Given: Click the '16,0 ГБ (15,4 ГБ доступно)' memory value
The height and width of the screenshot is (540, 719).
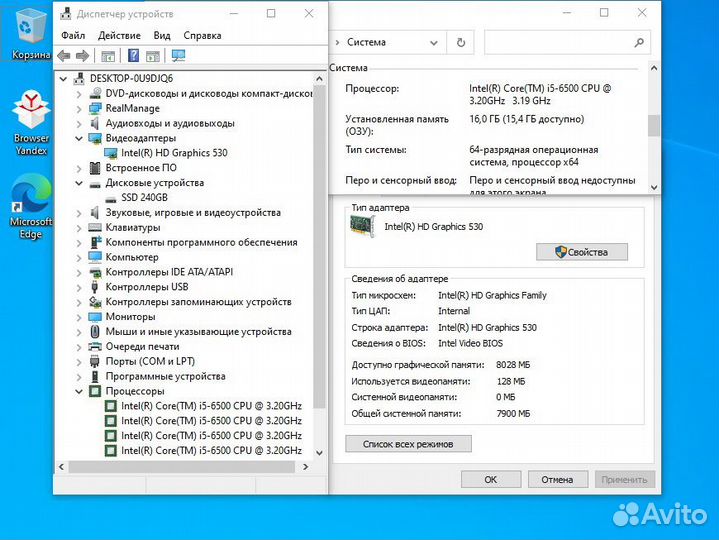Looking at the screenshot, I should tap(526, 119).
